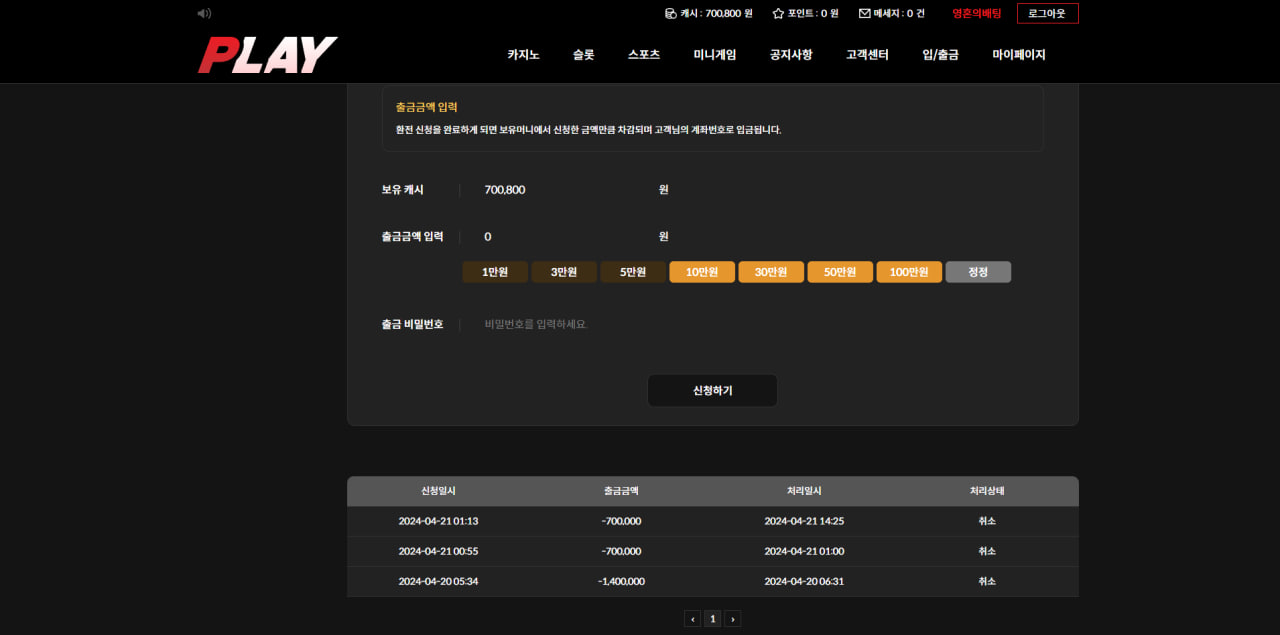Navigate to 마이페이지
The image size is (1280, 635).
1018,55
